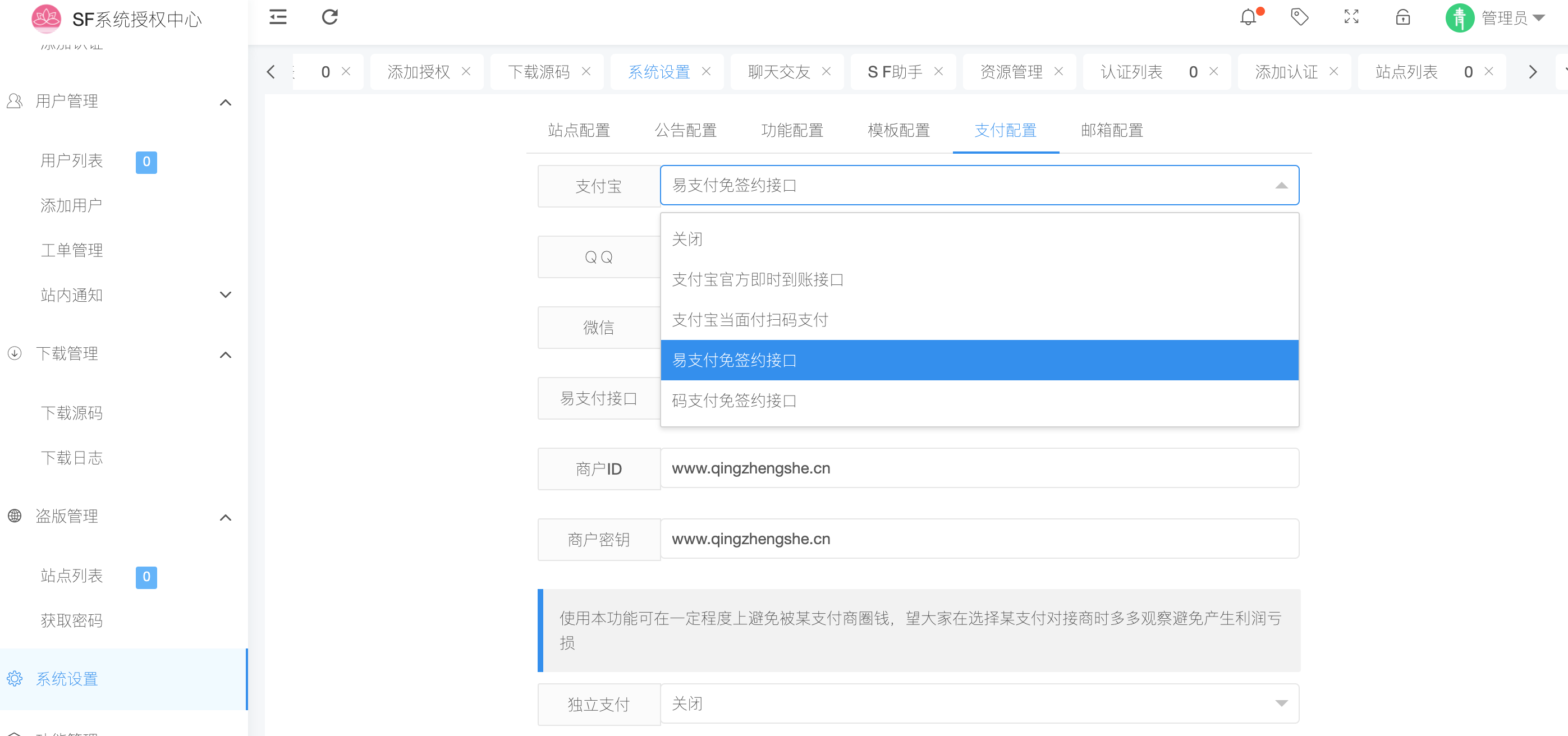Click the 易支付免签约接口 select box
1568x736 pixels.
979,186
